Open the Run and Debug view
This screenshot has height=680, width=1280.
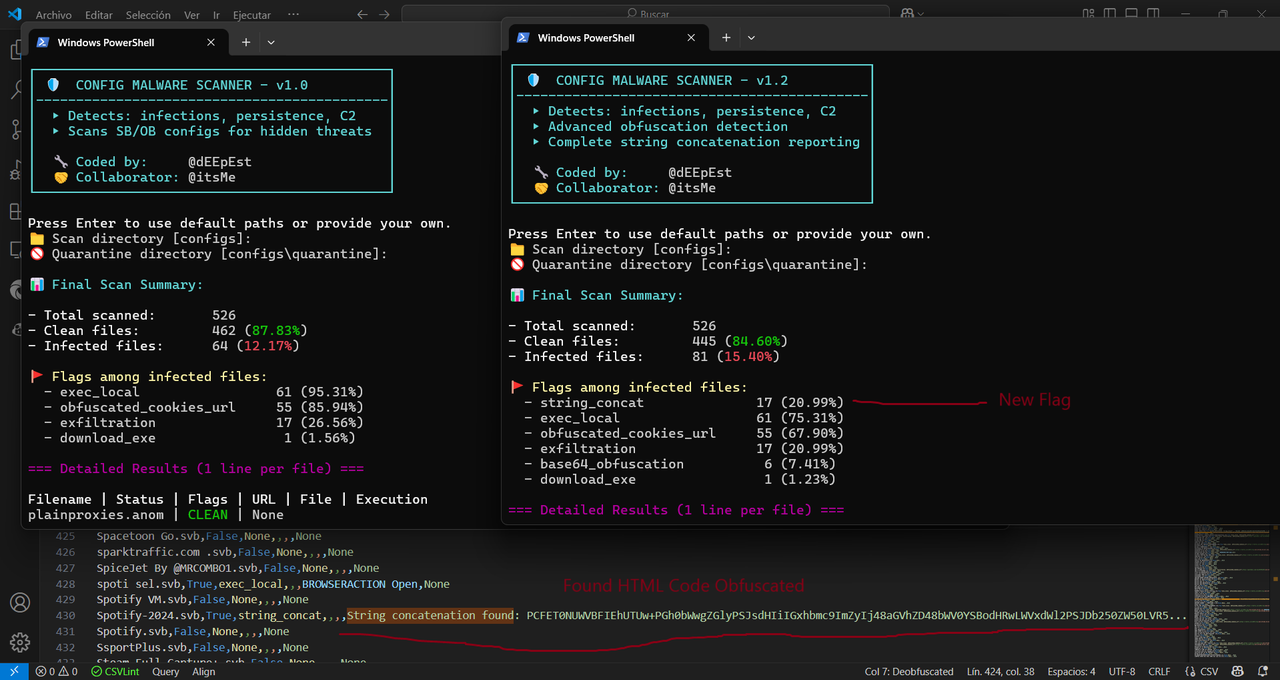tap(15, 170)
